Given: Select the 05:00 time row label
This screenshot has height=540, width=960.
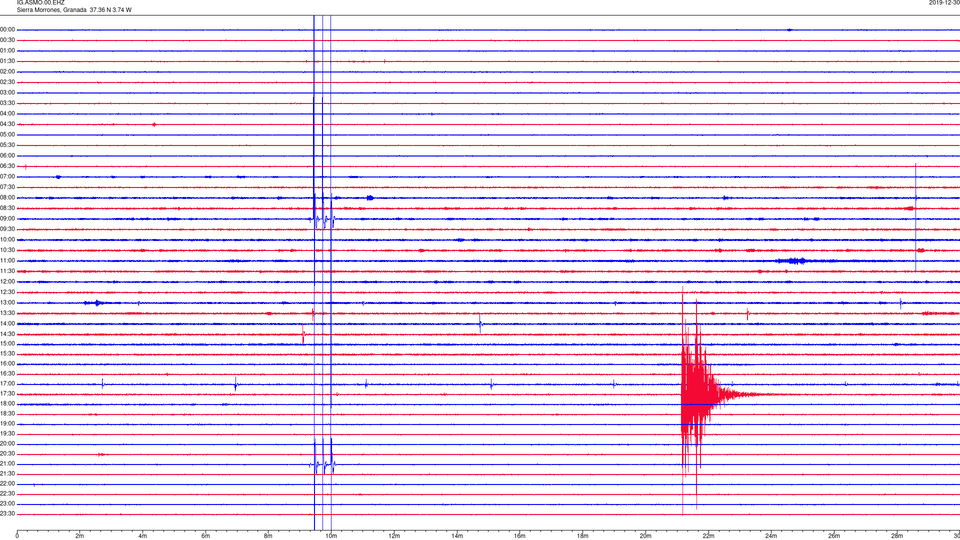Looking at the screenshot, I should tap(7, 134).
